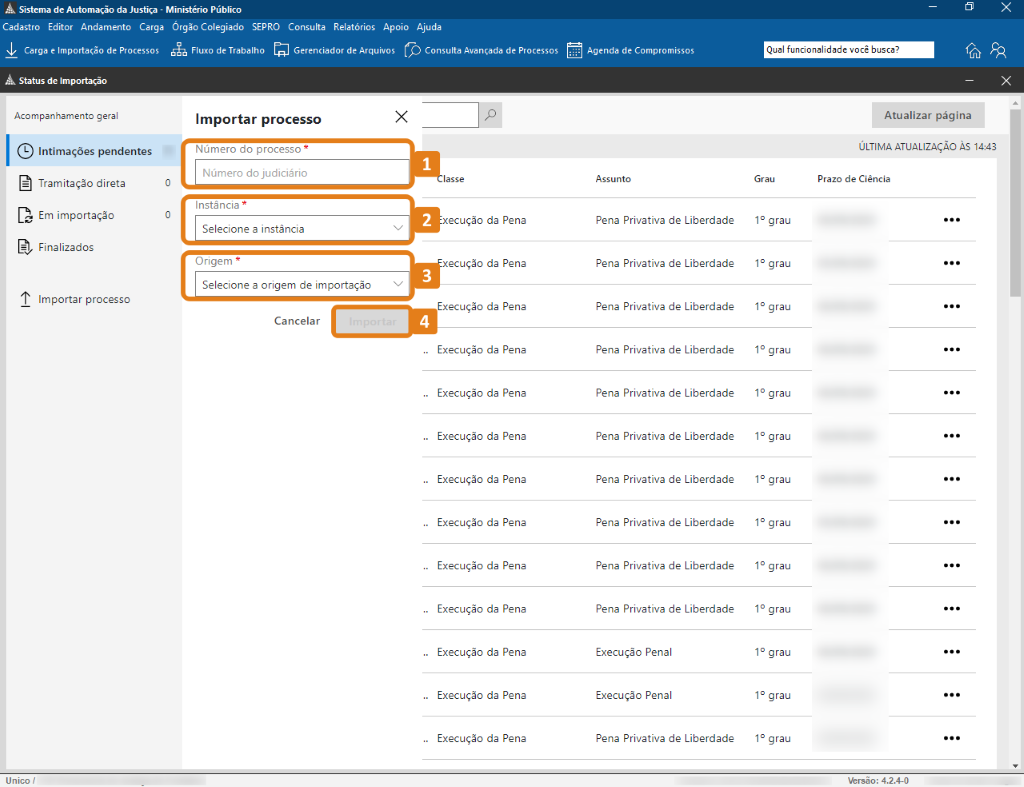
Task: Open Agenda de Compromissos calendar icon
Action: tap(574, 50)
